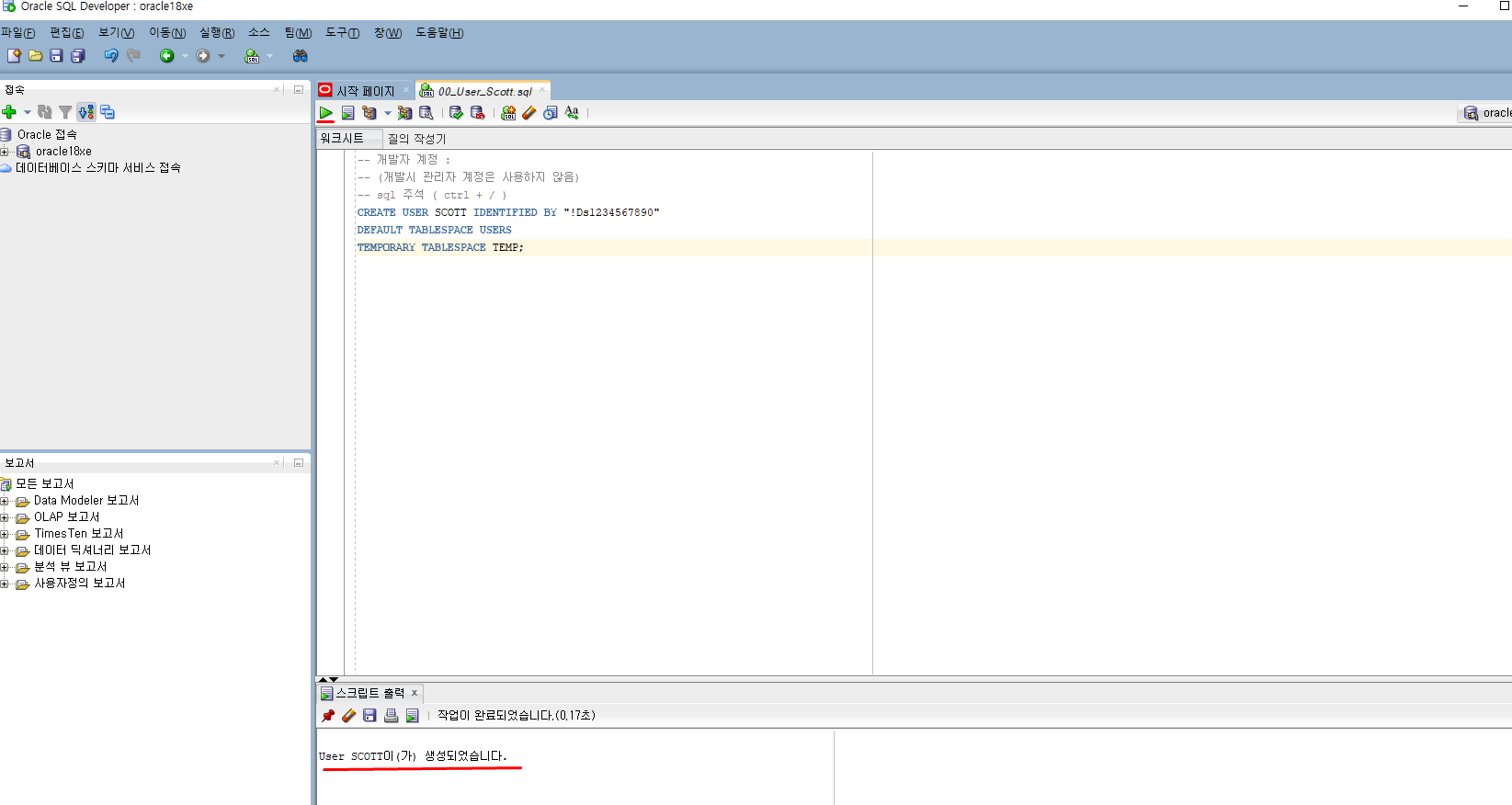
Task: Open the 파일(F) menu
Action: tap(18, 33)
